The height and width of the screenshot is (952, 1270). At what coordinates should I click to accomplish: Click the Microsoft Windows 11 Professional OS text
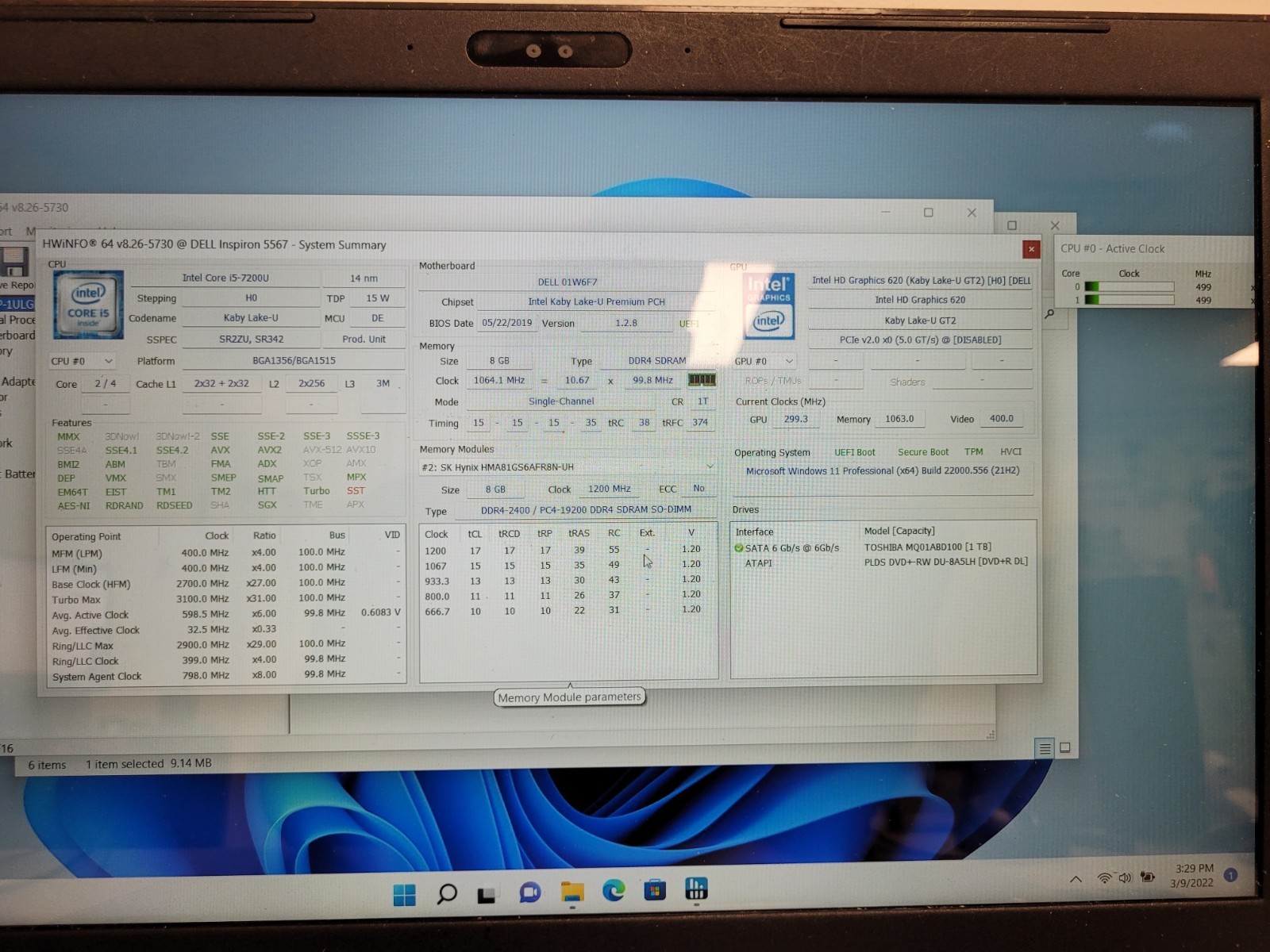pyautogui.click(x=883, y=470)
